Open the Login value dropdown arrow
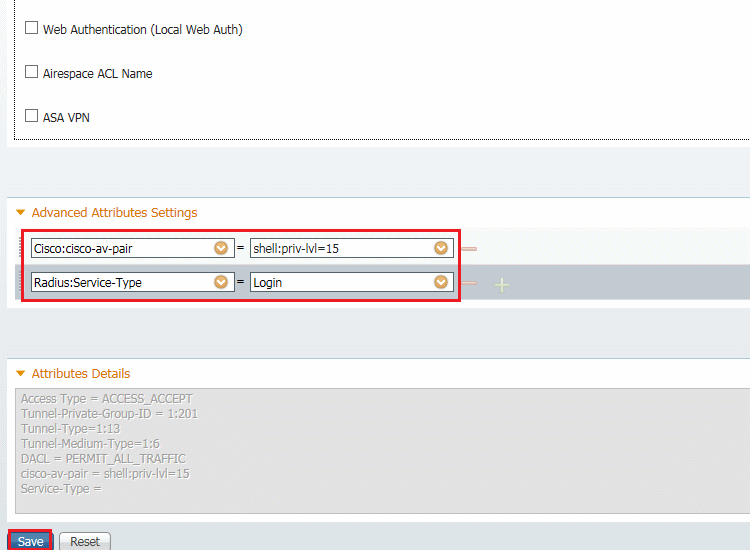This screenshot has width=750, height=550. click(441, 282)
